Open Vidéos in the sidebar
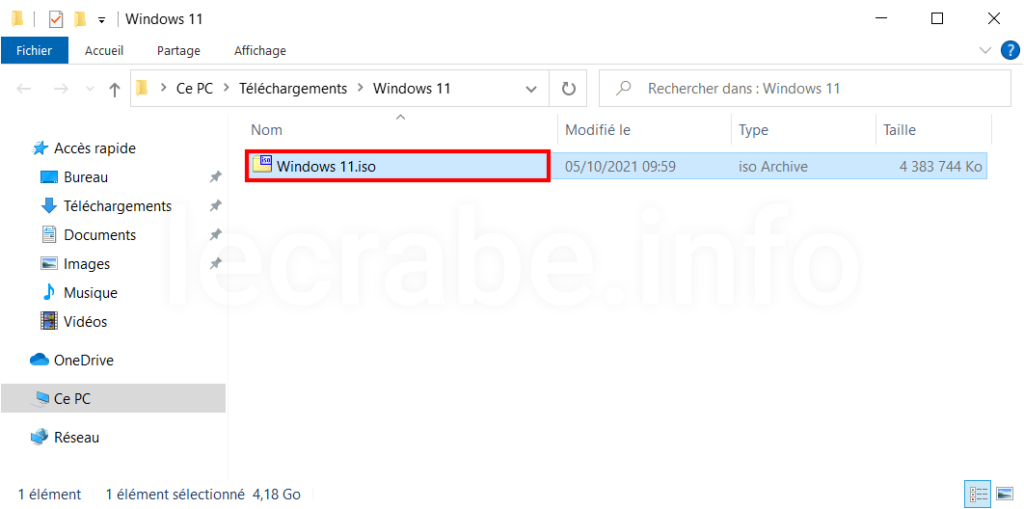This screenshot has width=1024, height=509. [85, 321]
